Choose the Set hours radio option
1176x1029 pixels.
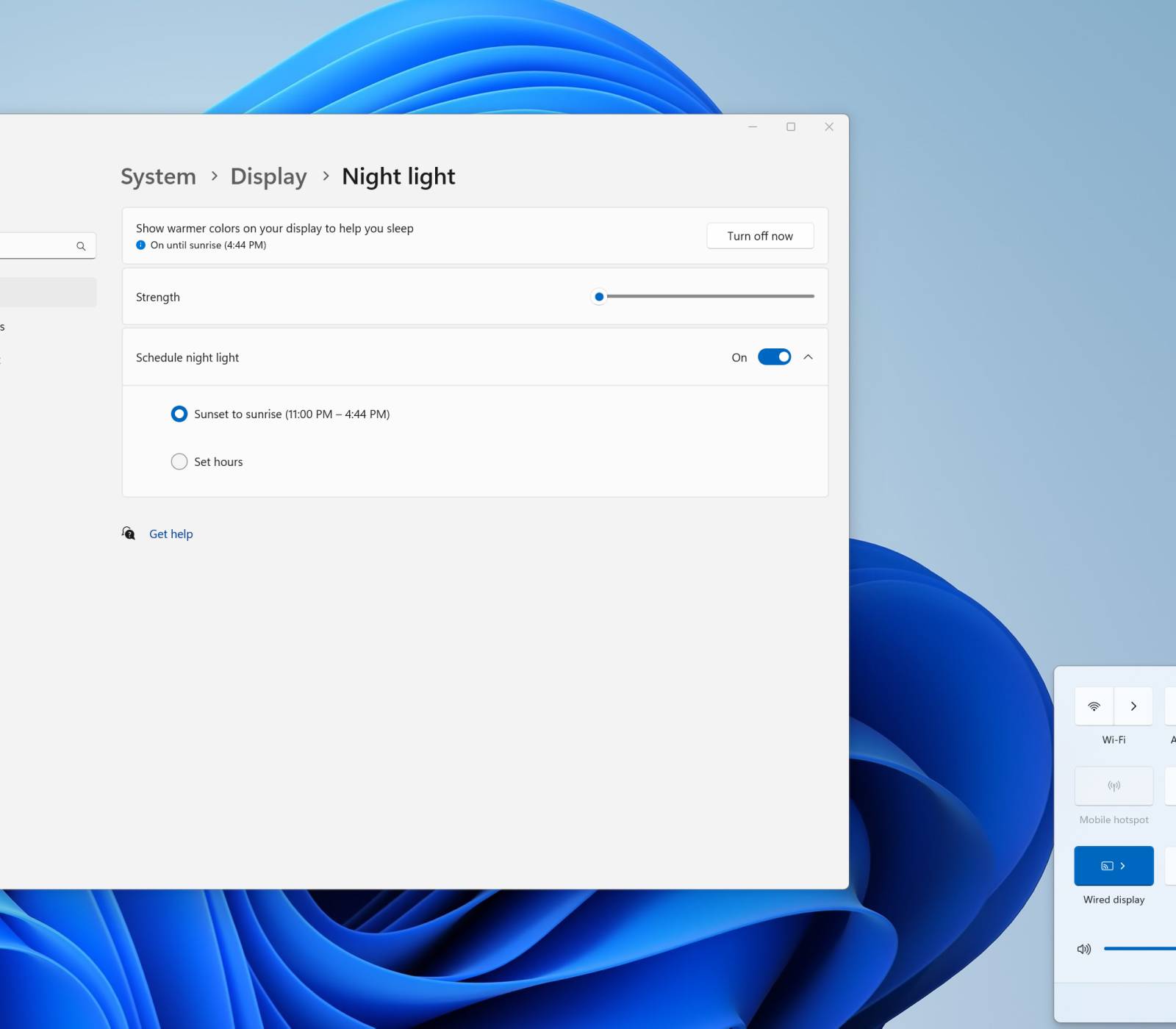pyautogui.click(x=179, y=462)
